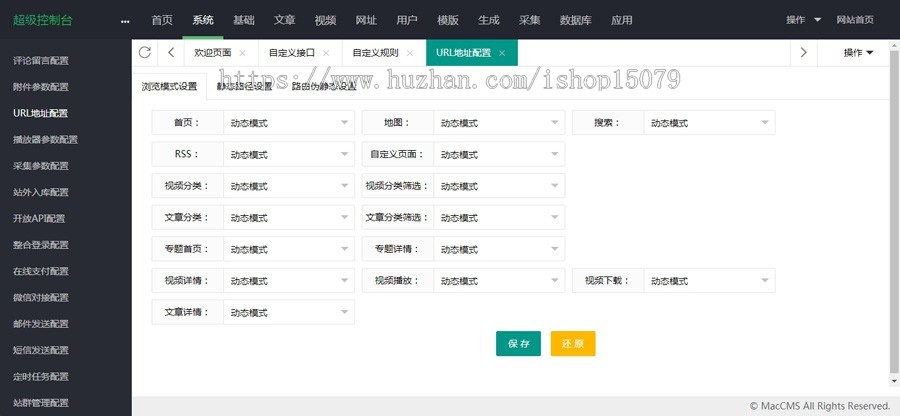Open the 视频分类筛选 mode dropdown
The width and height of the screenshot is (900, 416).
pyautogui.click(x=499, y=186)
